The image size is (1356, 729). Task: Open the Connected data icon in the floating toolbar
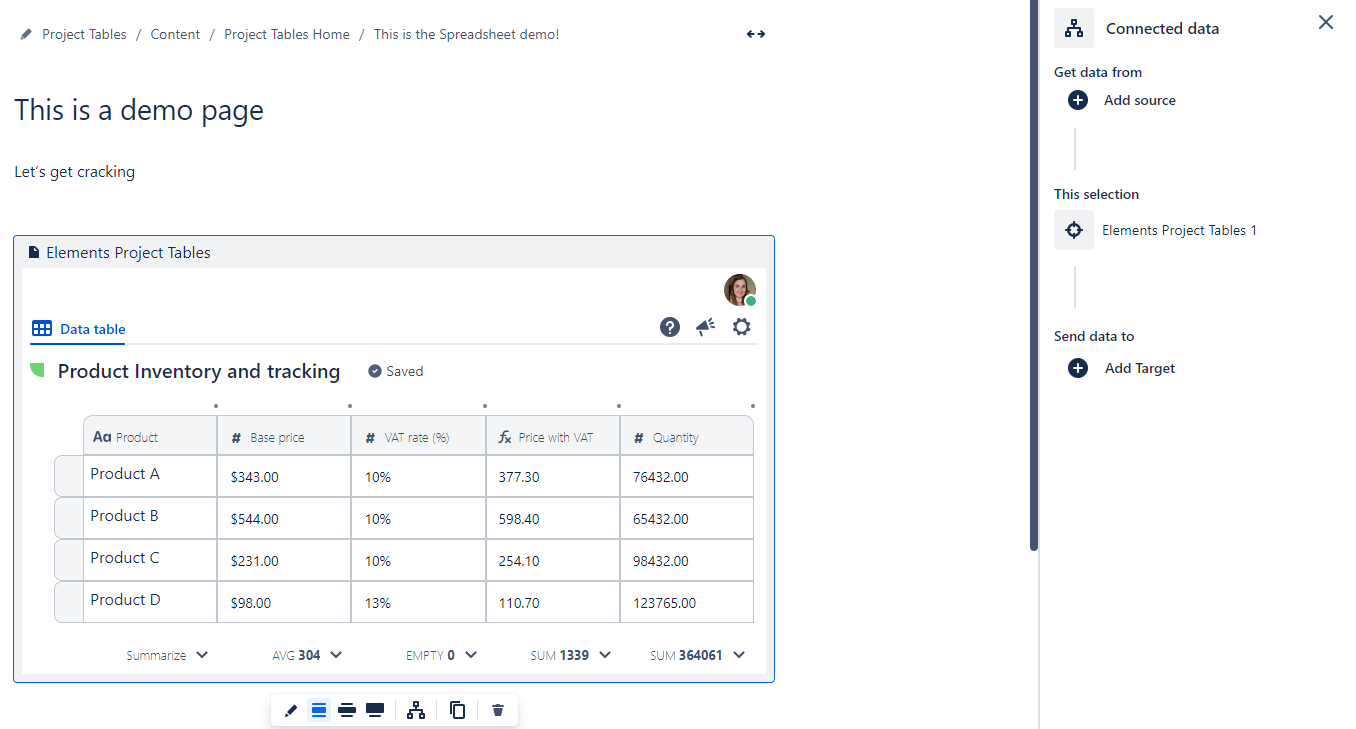(416, 710)
